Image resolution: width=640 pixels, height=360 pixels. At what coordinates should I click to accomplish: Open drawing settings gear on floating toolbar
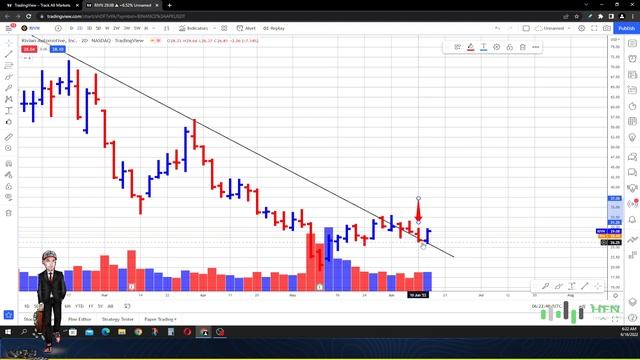pyautogui.click(x=497, y=47)
